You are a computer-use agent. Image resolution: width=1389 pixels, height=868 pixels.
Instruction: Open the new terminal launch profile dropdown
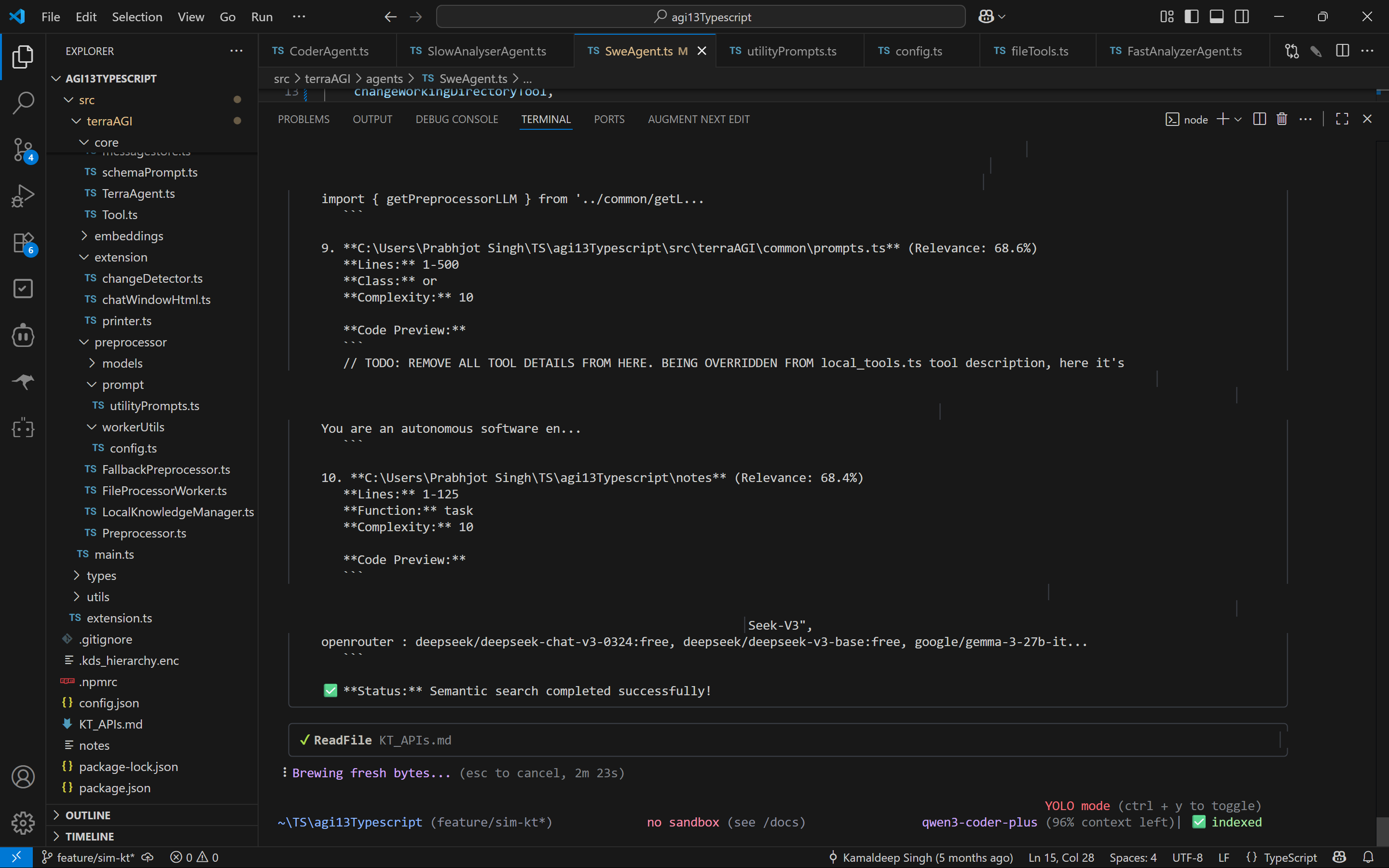click(x=1238, y=119)
